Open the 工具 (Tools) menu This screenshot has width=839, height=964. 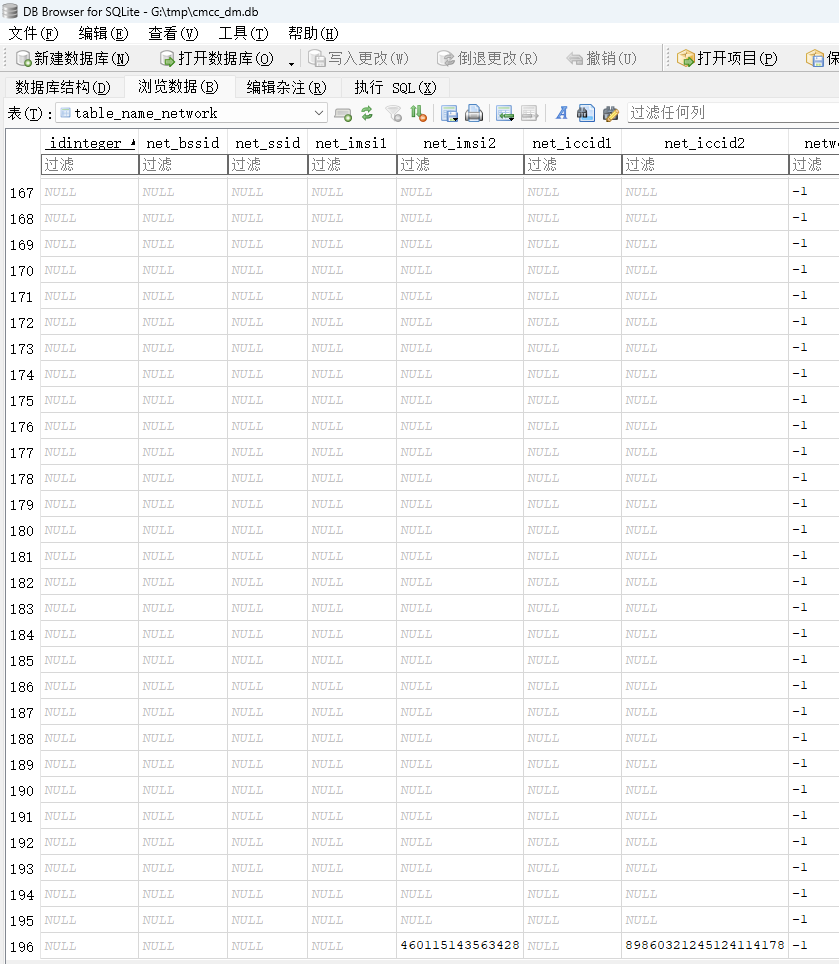pos(243,34)
